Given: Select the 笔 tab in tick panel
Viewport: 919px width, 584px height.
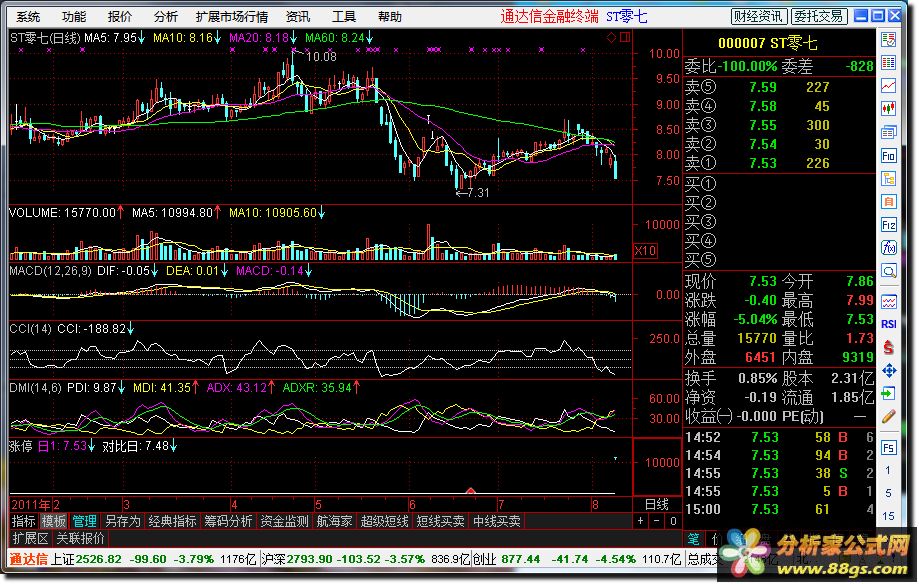Looking at the screenshot, I should pos(694,539).
